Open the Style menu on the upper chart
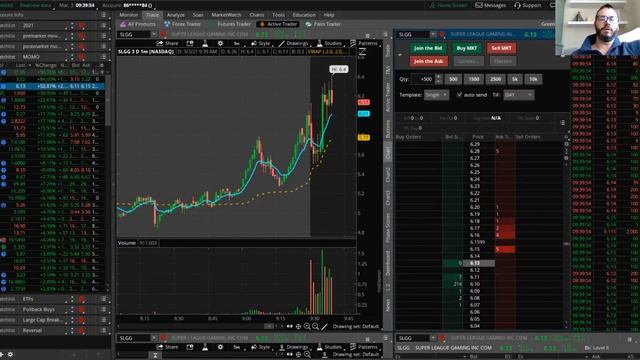Viewport: 640px width, 360px height. coord(260,43)
